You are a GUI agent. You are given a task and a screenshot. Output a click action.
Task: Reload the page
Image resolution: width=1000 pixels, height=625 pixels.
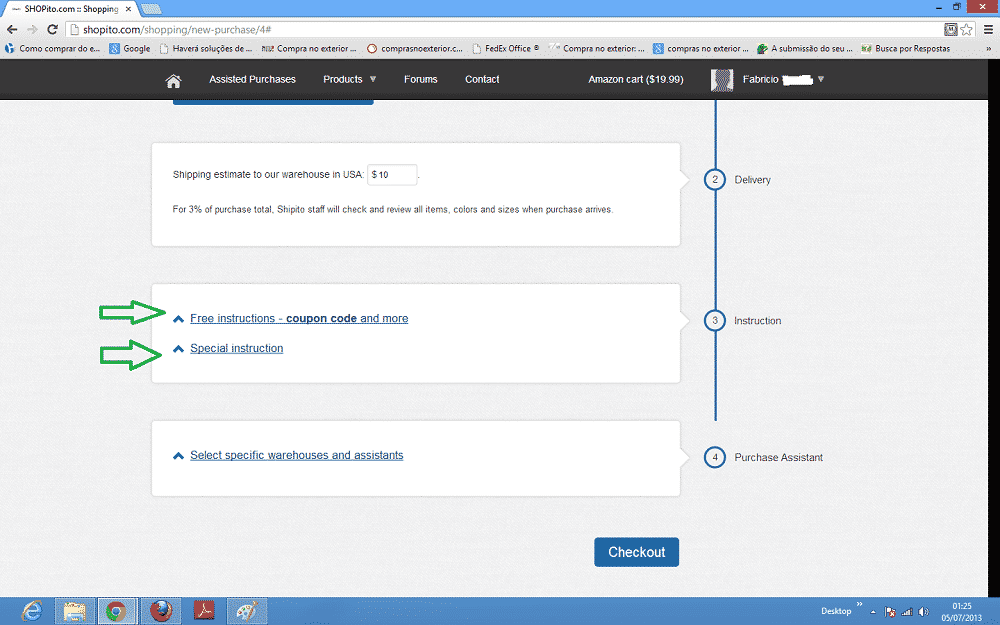coord(54,30)
